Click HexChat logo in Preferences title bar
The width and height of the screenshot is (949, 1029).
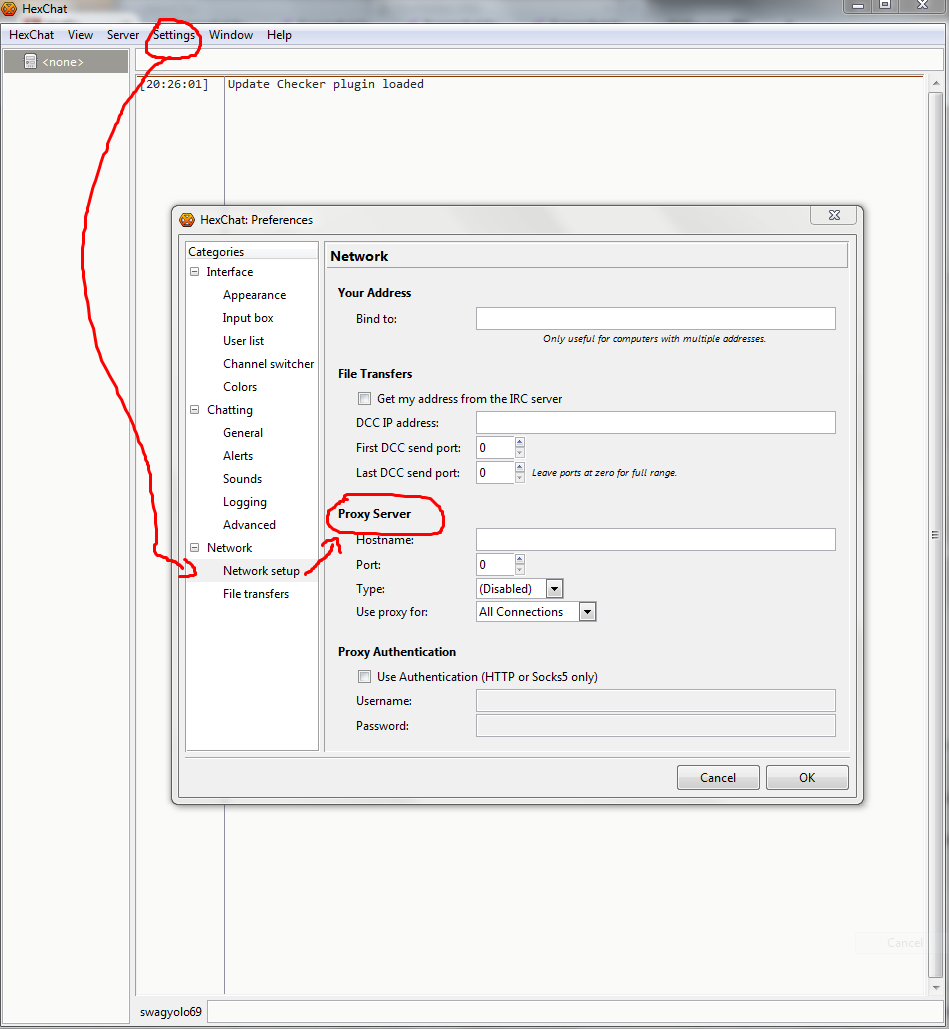[x=187, y=220]
